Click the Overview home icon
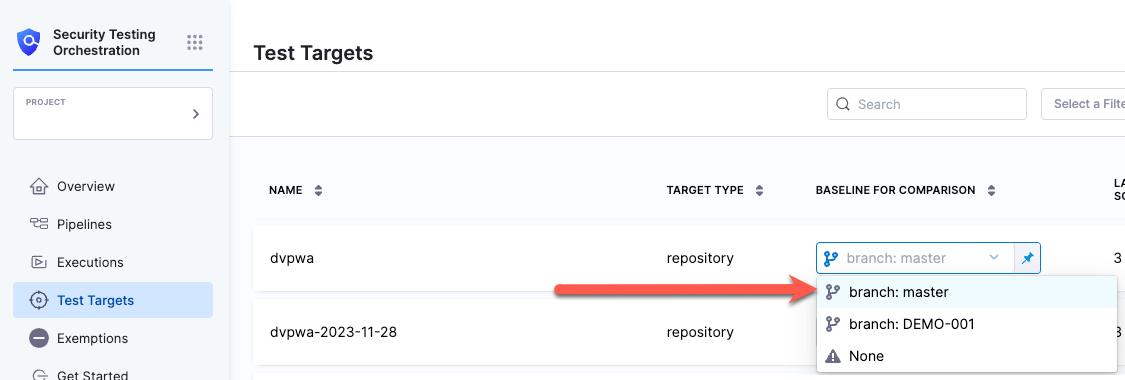This screenshot has width=1125, height=380. pyautogui.click(x=39, y=186)
